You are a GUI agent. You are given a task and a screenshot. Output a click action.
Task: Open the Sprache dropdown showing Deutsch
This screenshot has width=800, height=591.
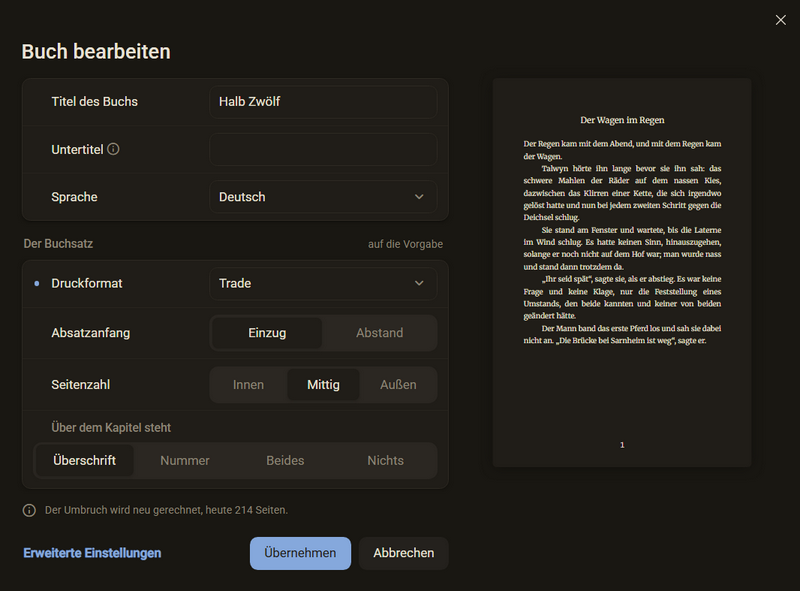[323, 197]
